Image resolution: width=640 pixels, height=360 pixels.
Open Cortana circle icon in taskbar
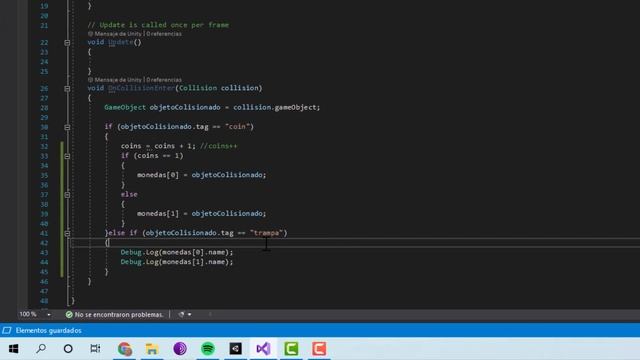(x=68, y=349)
